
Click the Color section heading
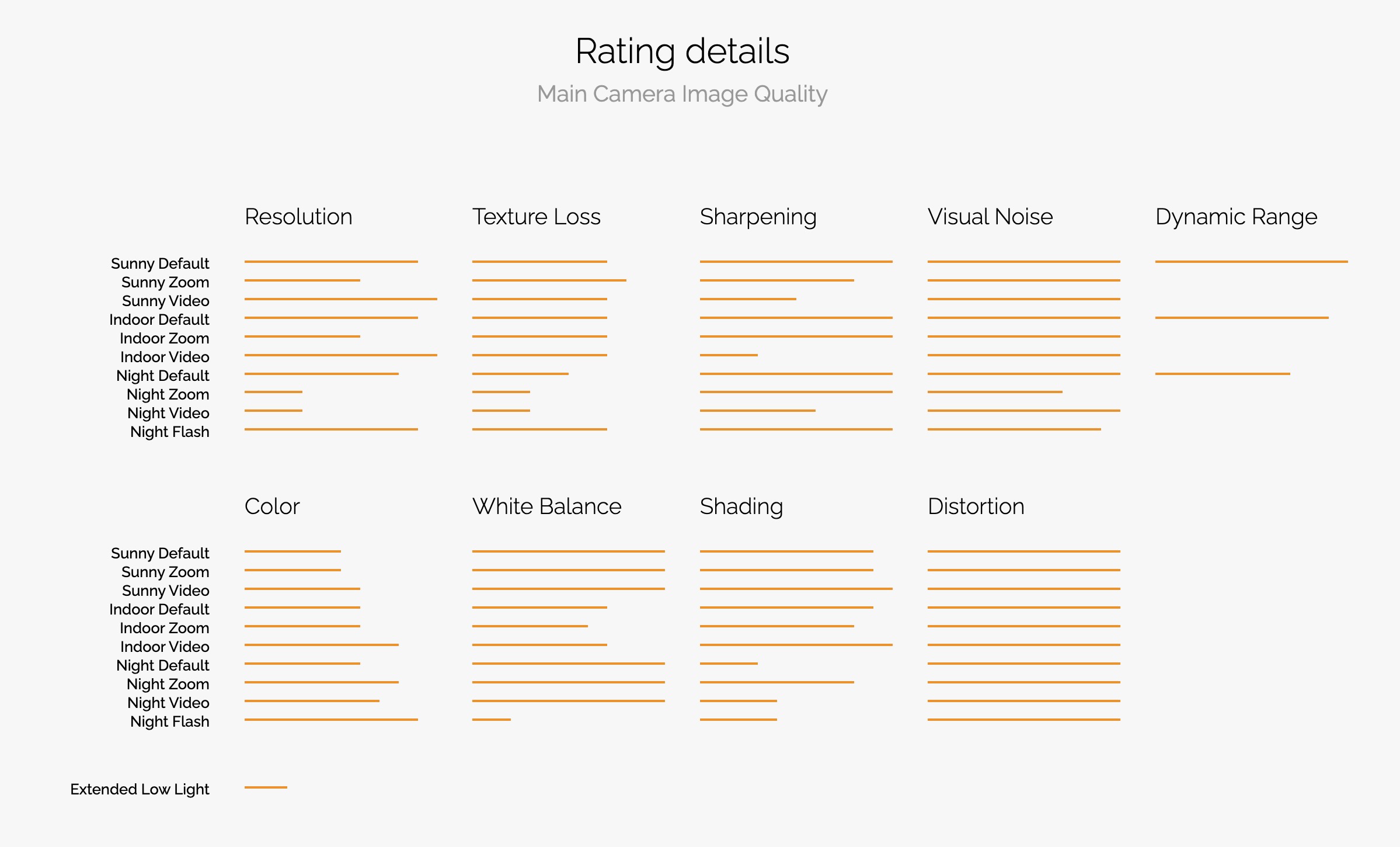click(x=272, y=506)
